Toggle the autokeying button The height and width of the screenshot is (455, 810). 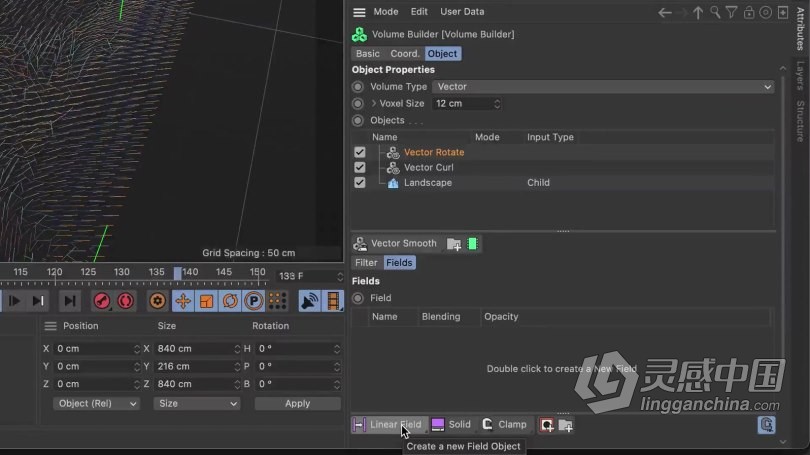click(126, 301)
